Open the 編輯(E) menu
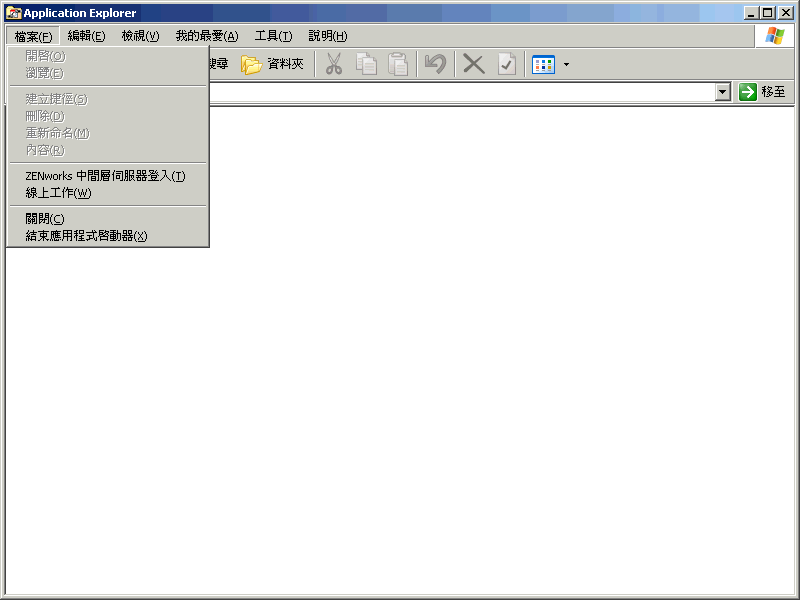 (87, 36)
